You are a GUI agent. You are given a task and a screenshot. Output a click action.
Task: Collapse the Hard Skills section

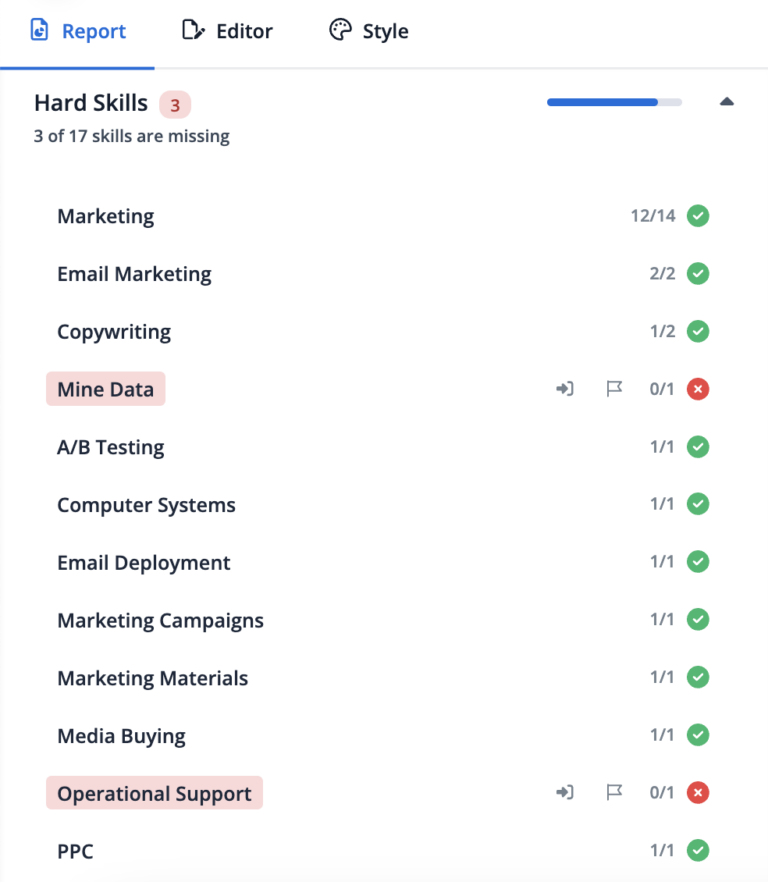pos(727,102)
